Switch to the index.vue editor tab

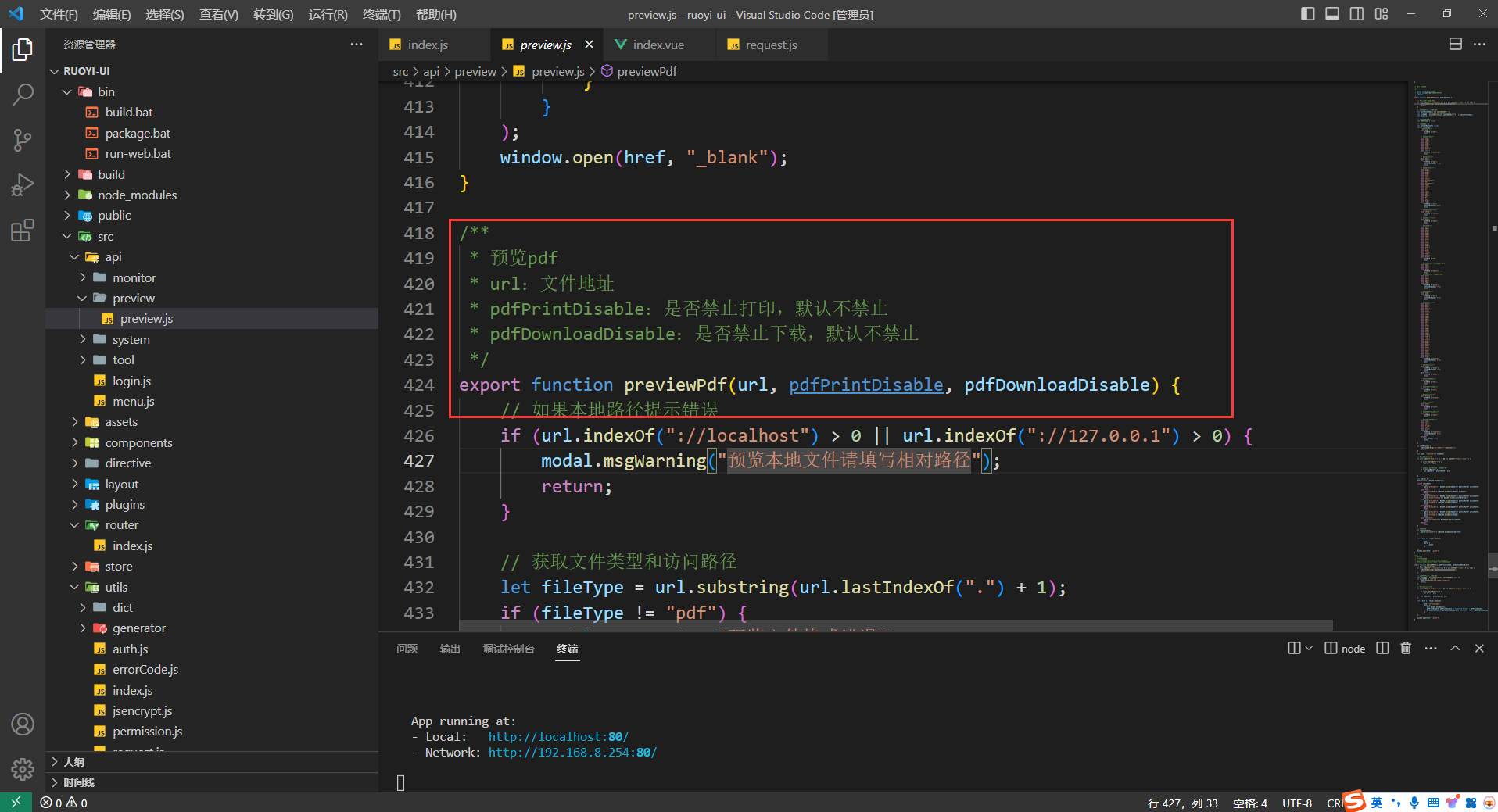pyautogui.click(x=658, y=45)
